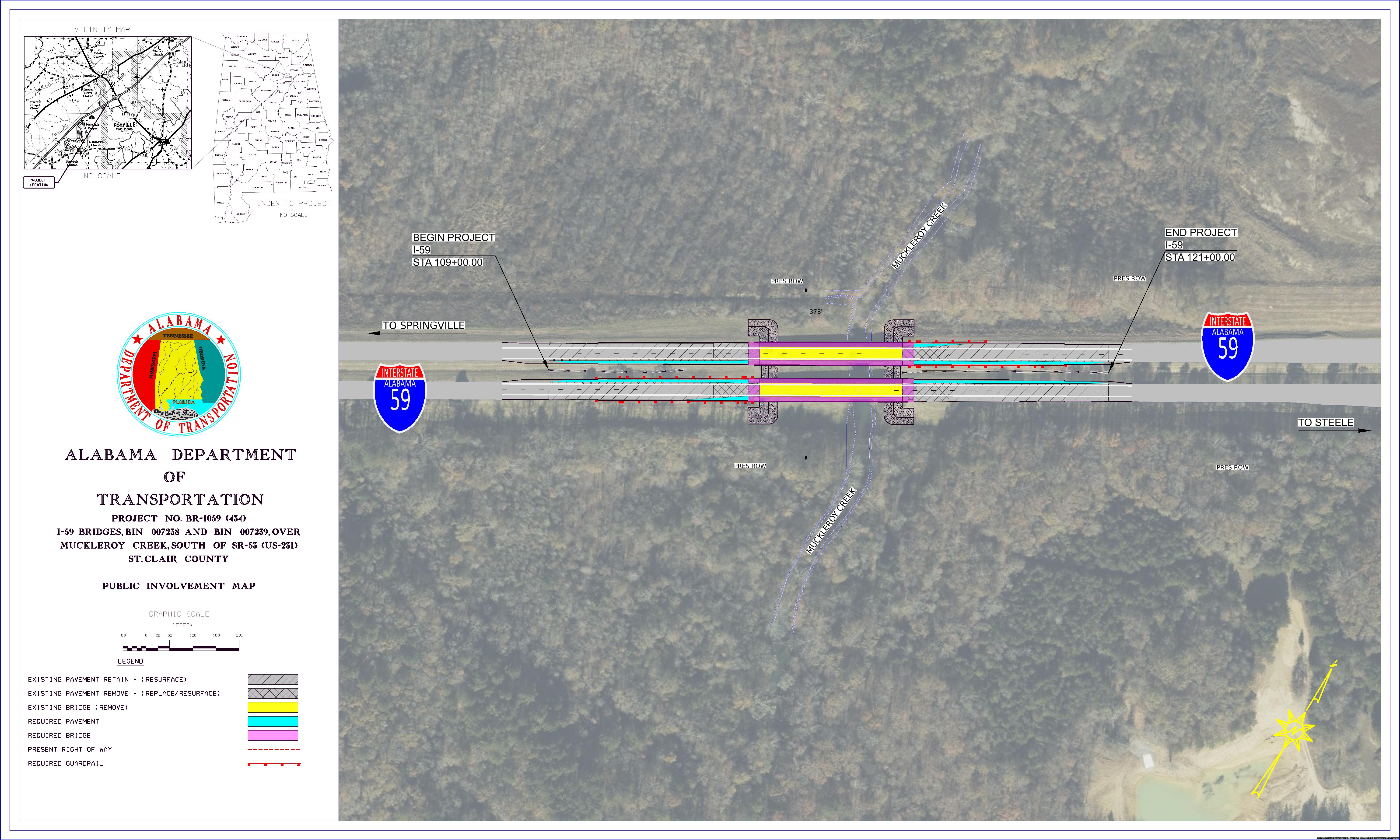Click the TRANSPORTATION heading text
Screen dimensions: 1400x840
coord(181,500)
